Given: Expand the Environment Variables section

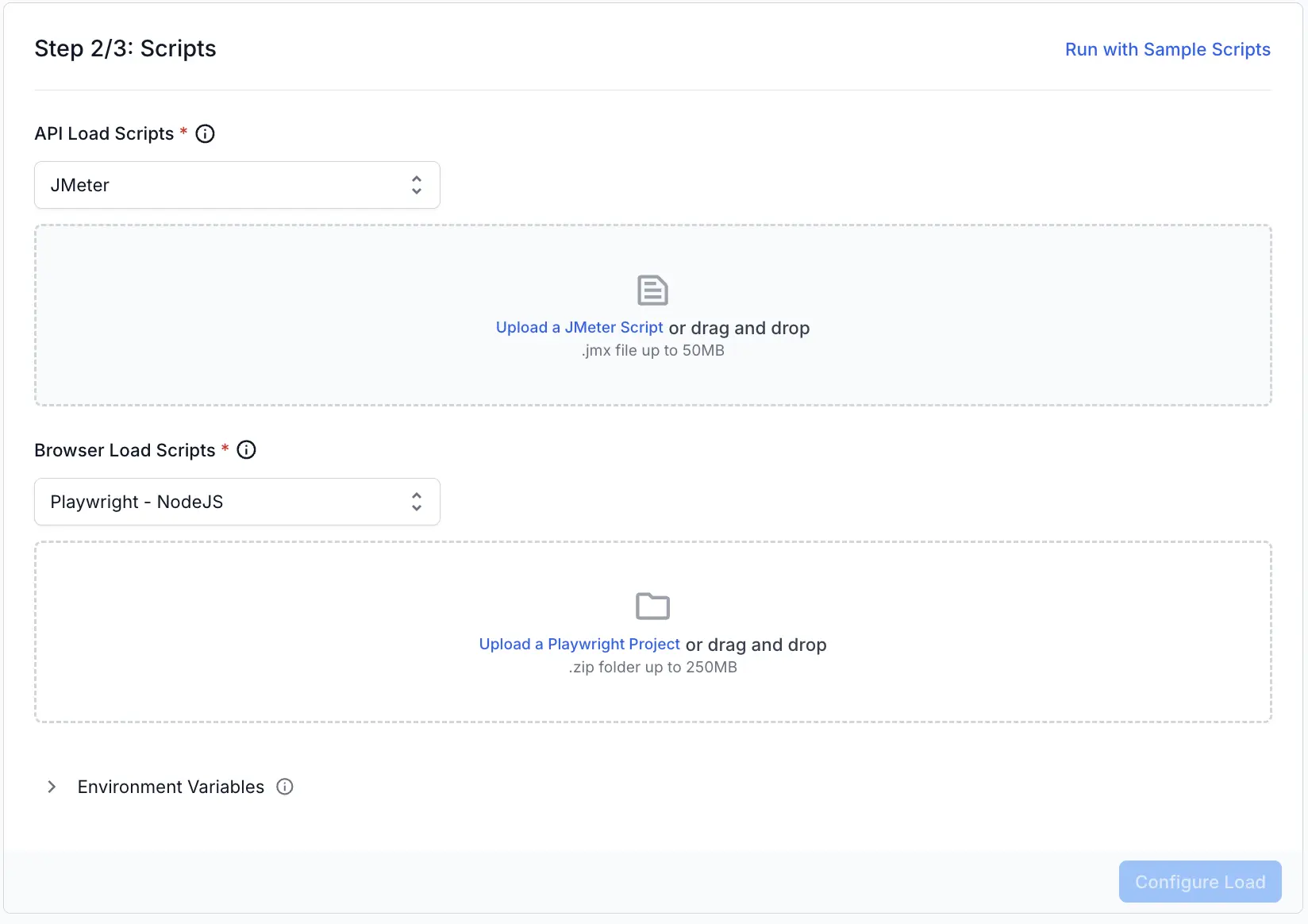Looking at the screenshot, I should (x=170, y=787).
